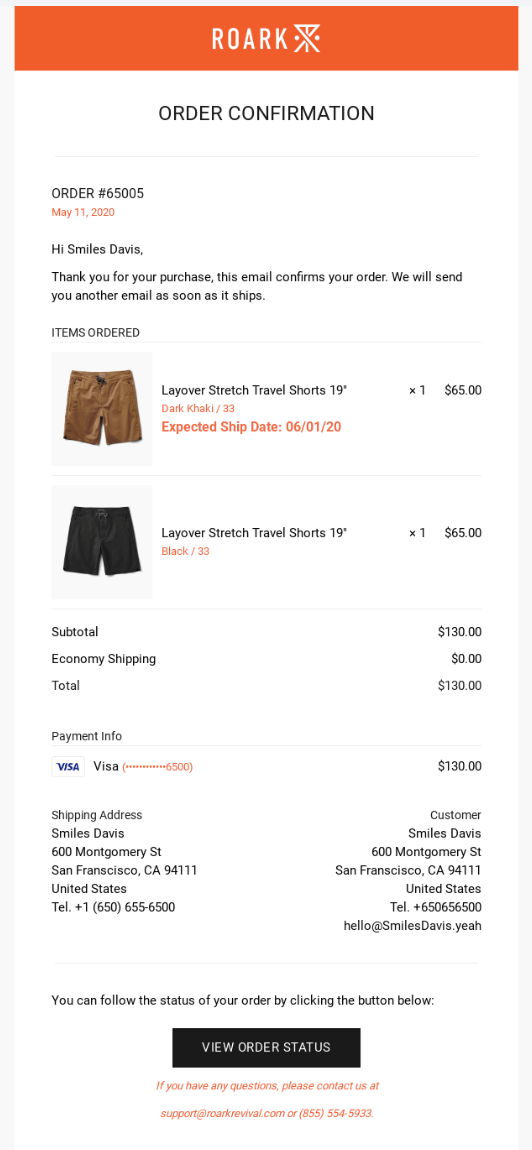
Task: Click the Roark logo in the header
Action: (x=266, y=39)
